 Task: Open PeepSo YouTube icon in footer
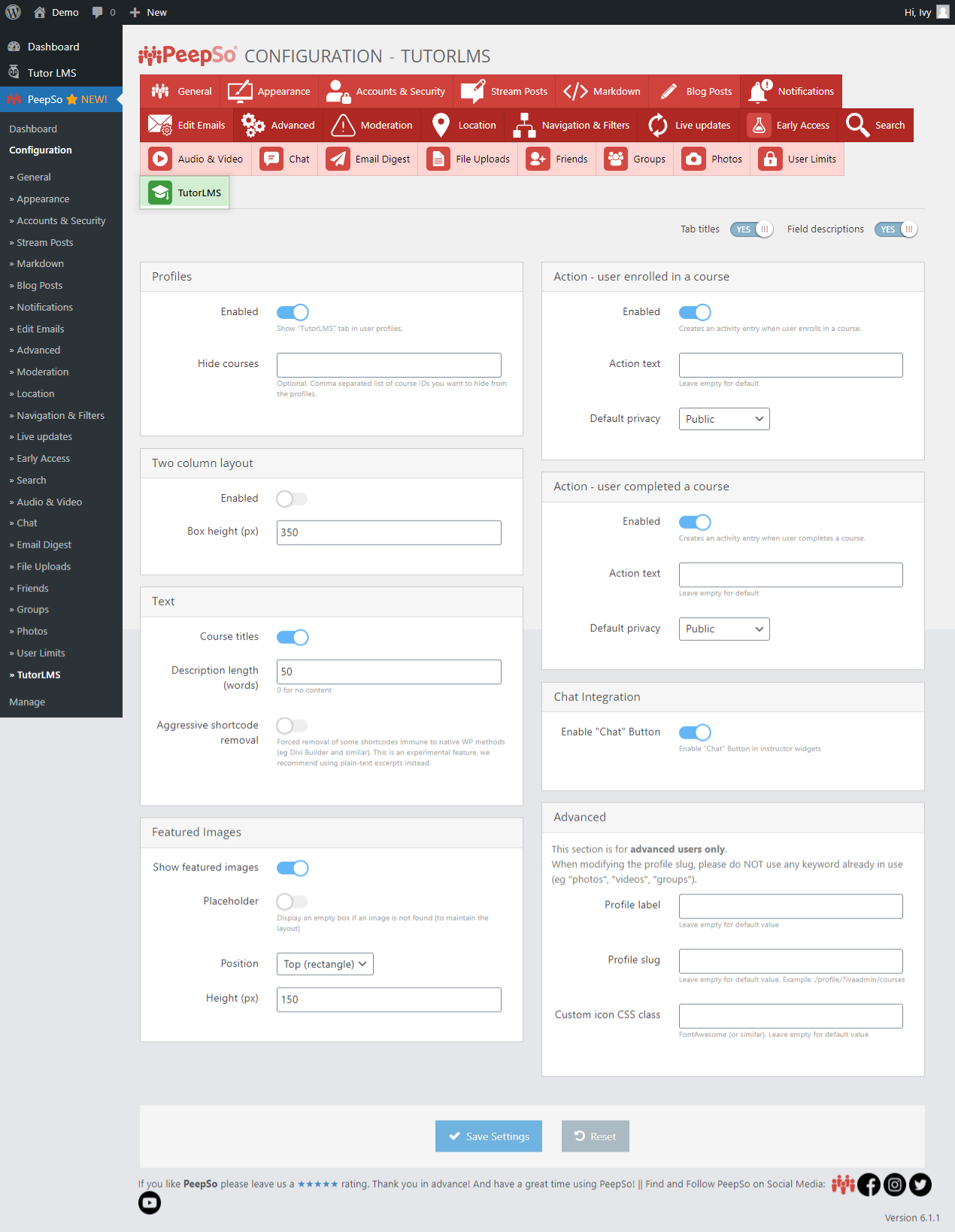click(x=150, y=1203)
